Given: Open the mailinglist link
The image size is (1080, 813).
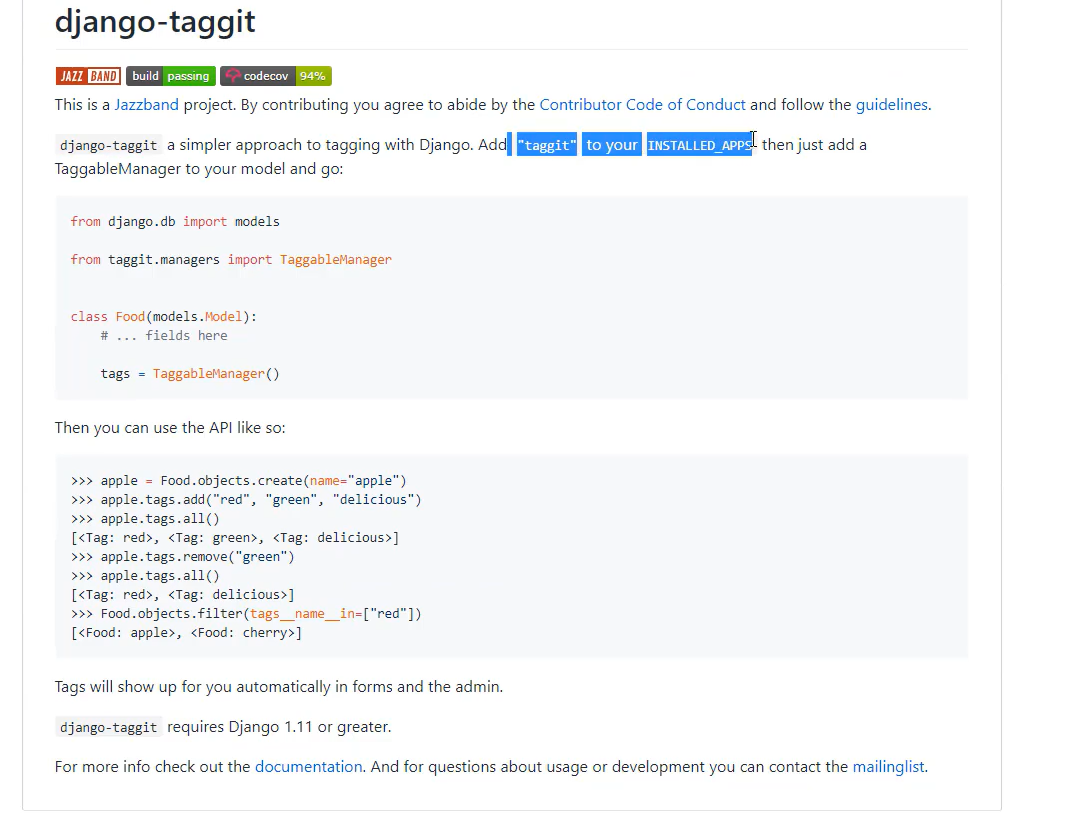Looking at the screenshot, I should point(889,767).
